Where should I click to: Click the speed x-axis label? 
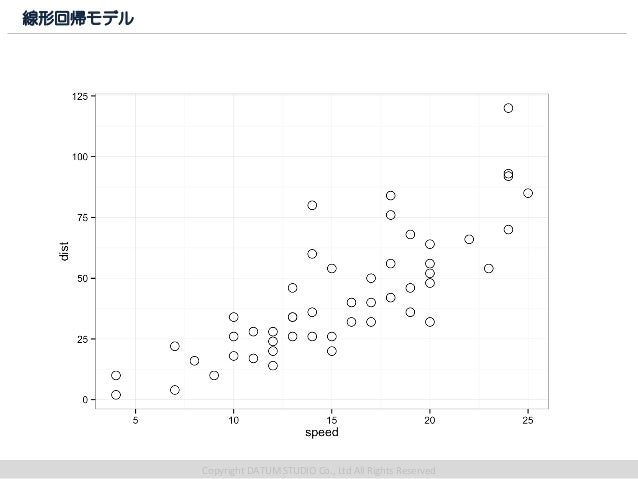click(322, 432)
